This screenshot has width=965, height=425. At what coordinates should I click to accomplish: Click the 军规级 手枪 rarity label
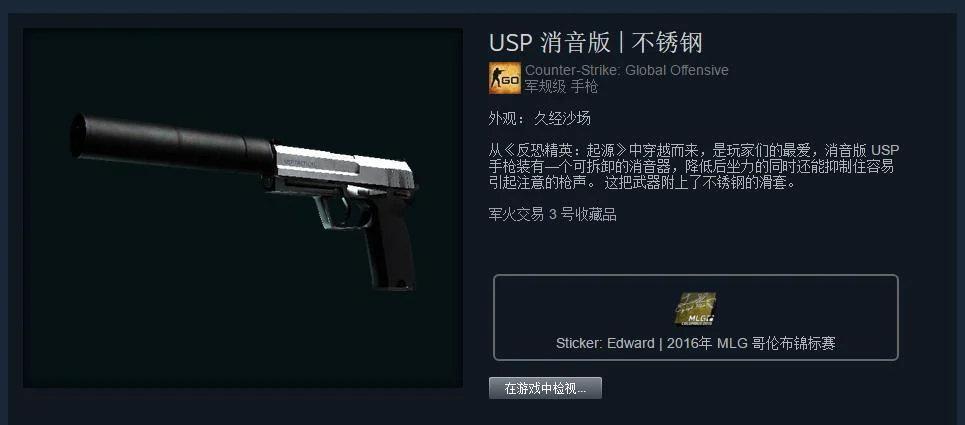point(561,87)
